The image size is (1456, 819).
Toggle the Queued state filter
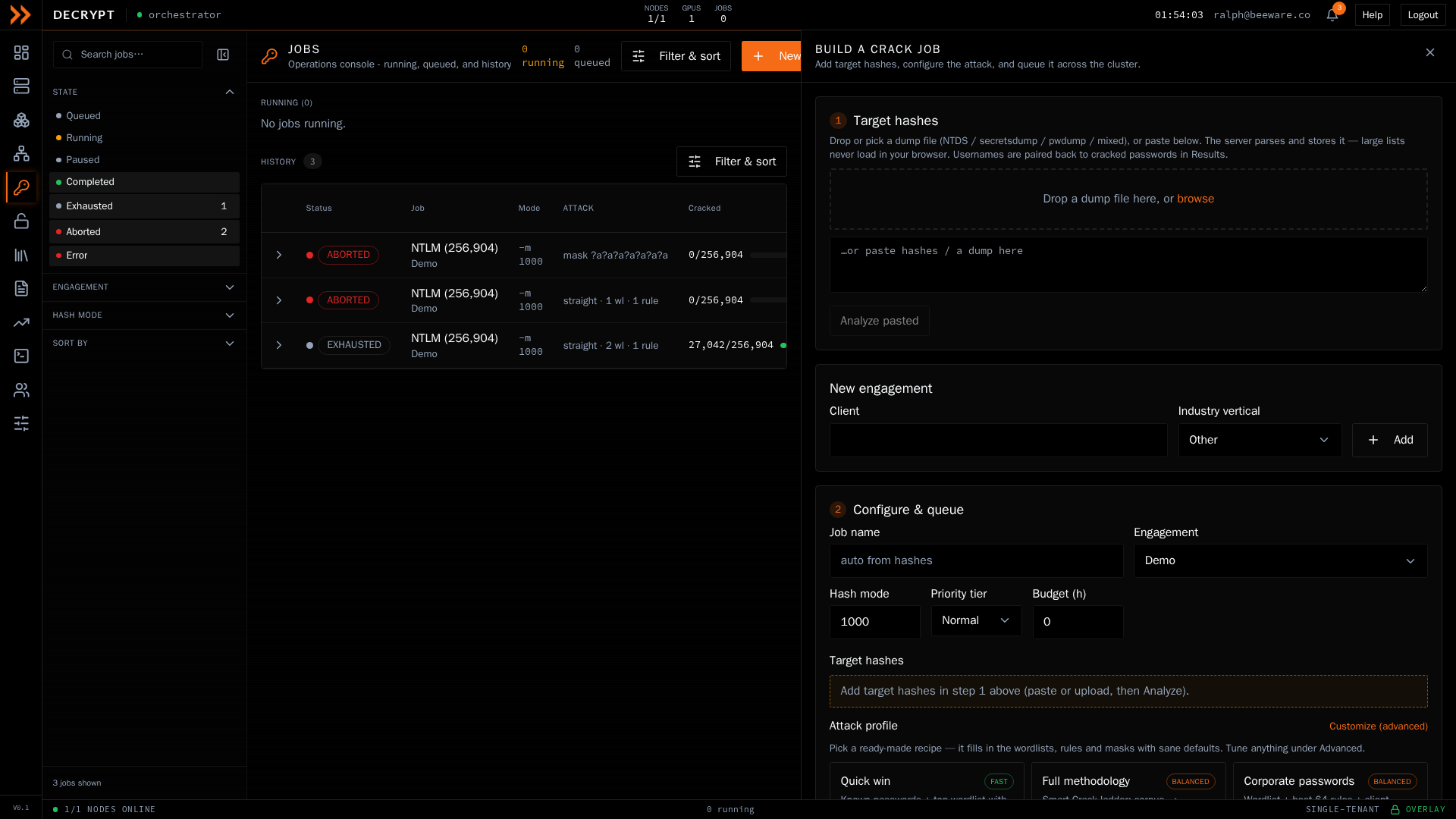[144, 116]
